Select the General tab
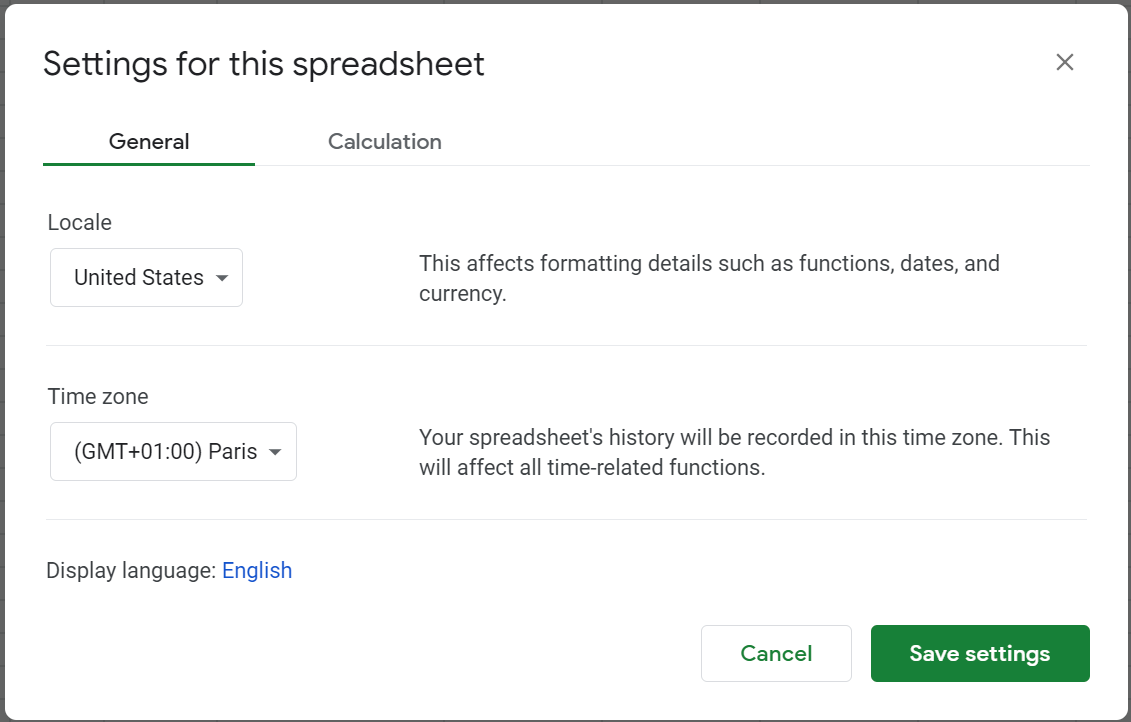Viewport: 1131px width, 722px height. point(149,142)
